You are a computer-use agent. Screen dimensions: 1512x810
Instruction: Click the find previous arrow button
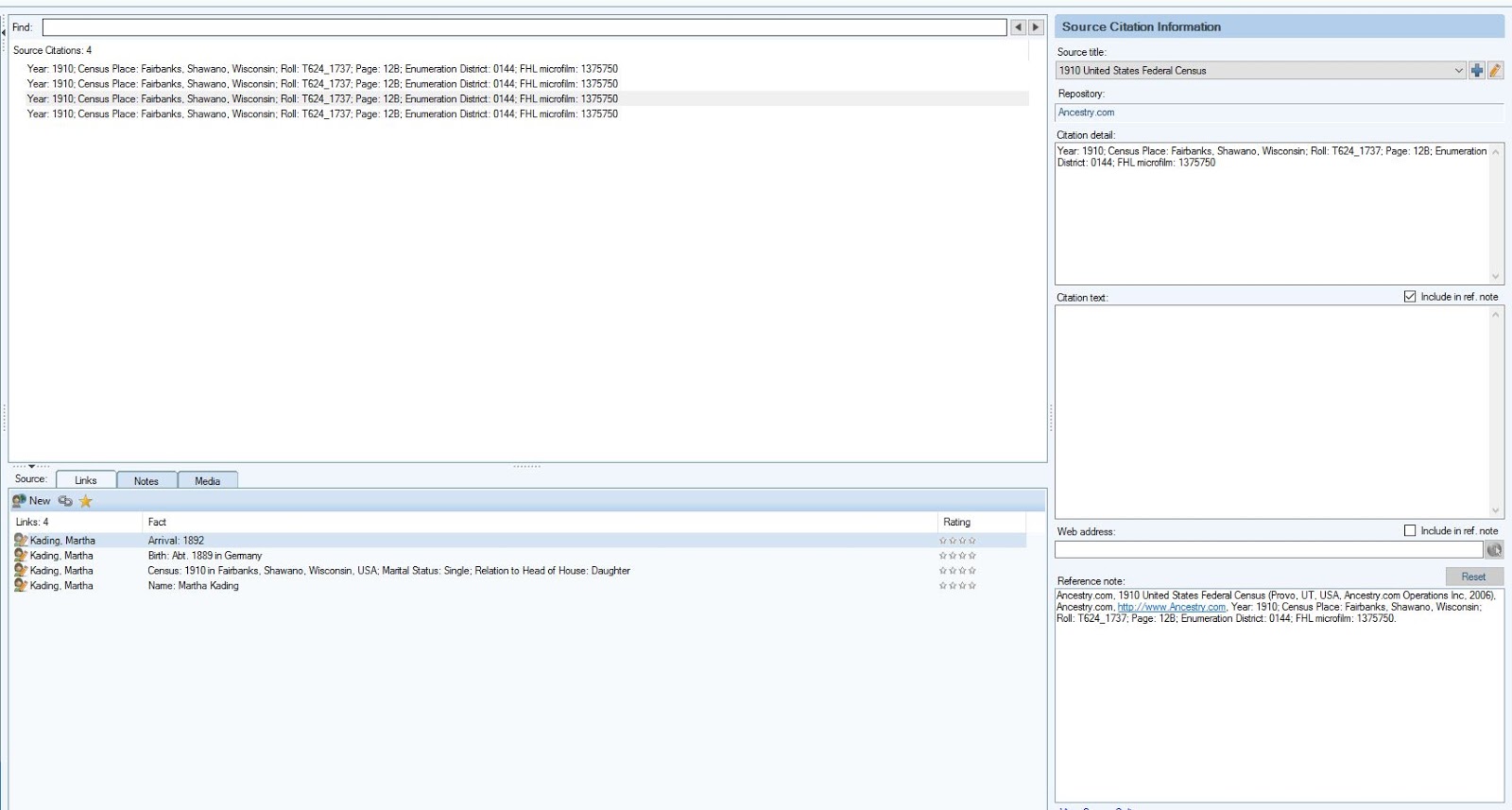click(x=1018, y=27)
